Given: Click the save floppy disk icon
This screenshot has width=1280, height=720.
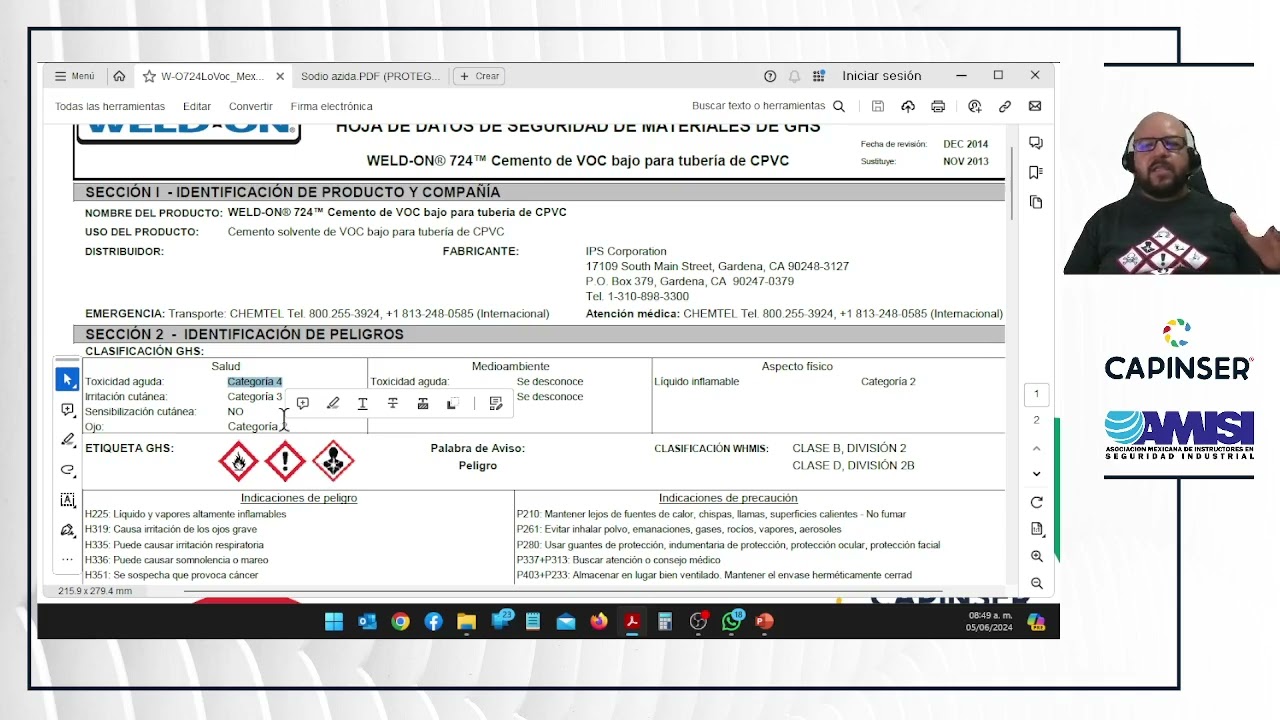Looking at the screenshot, I should tap(878, 106).
